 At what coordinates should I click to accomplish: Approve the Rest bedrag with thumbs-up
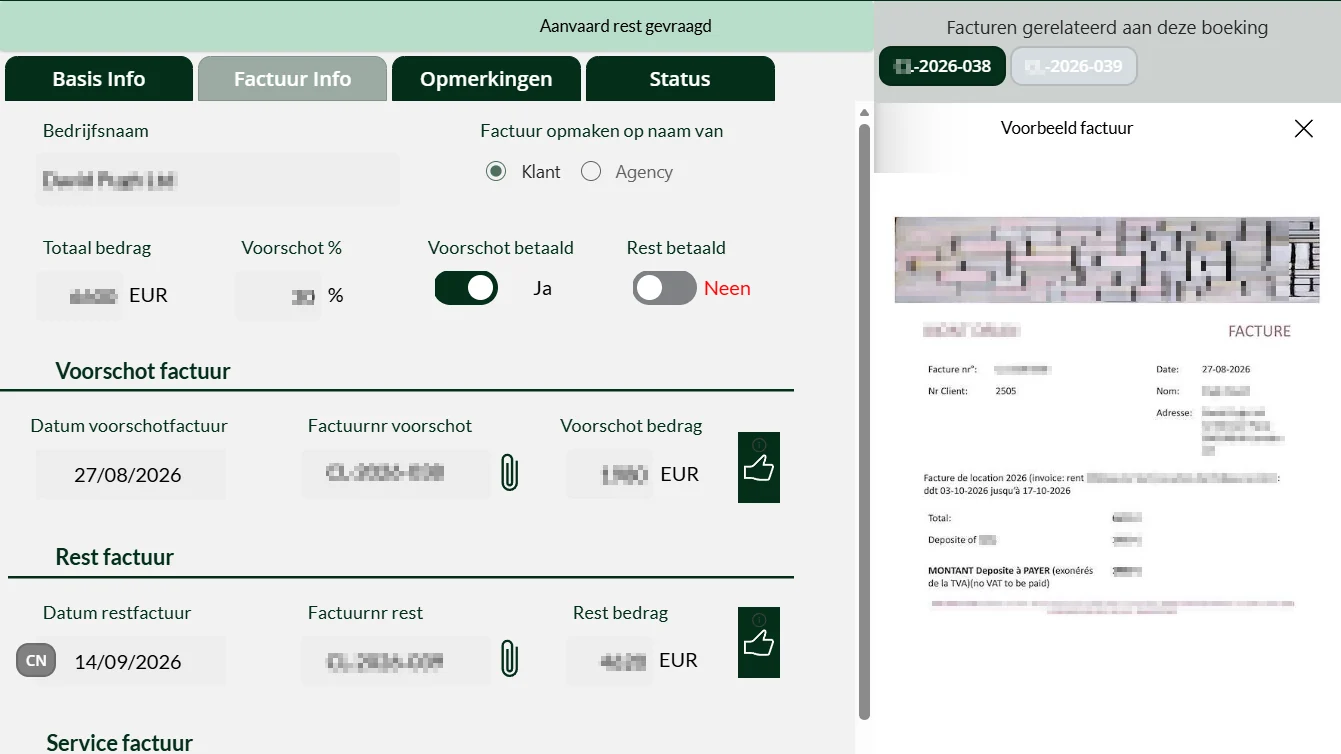click(759, 642)
